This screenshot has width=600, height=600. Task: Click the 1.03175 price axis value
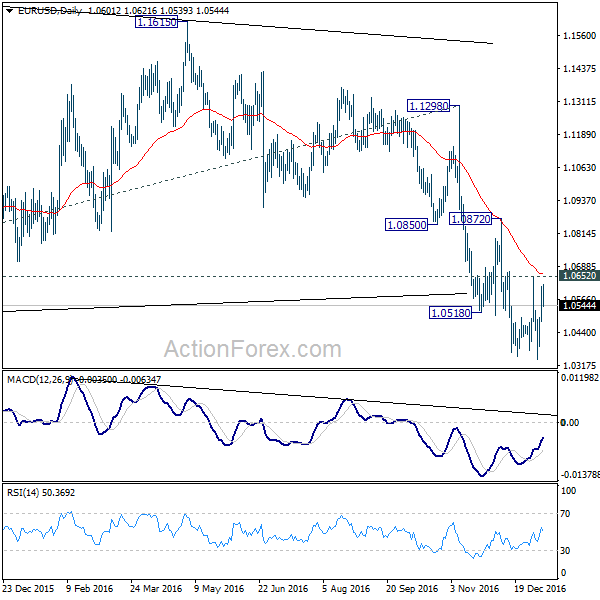pos(579,365)
